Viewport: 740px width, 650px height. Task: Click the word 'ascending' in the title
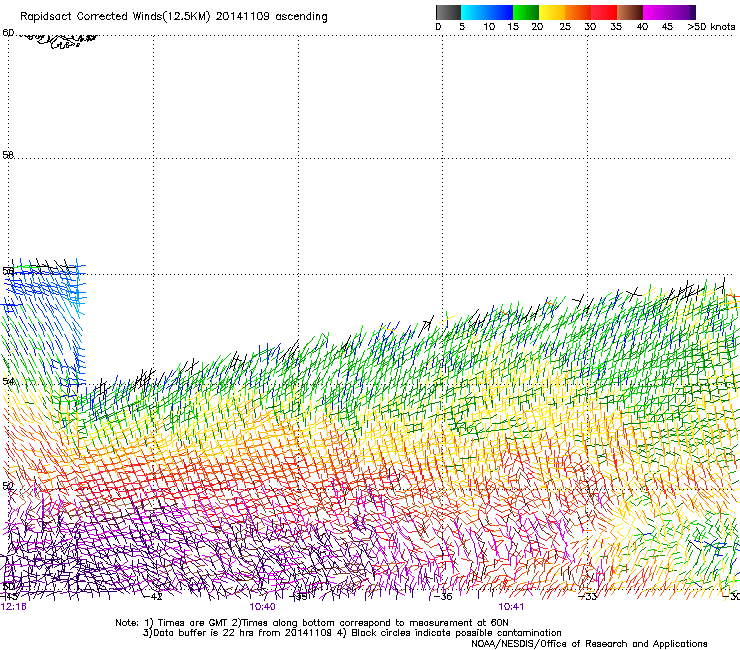tap(302, 17)
